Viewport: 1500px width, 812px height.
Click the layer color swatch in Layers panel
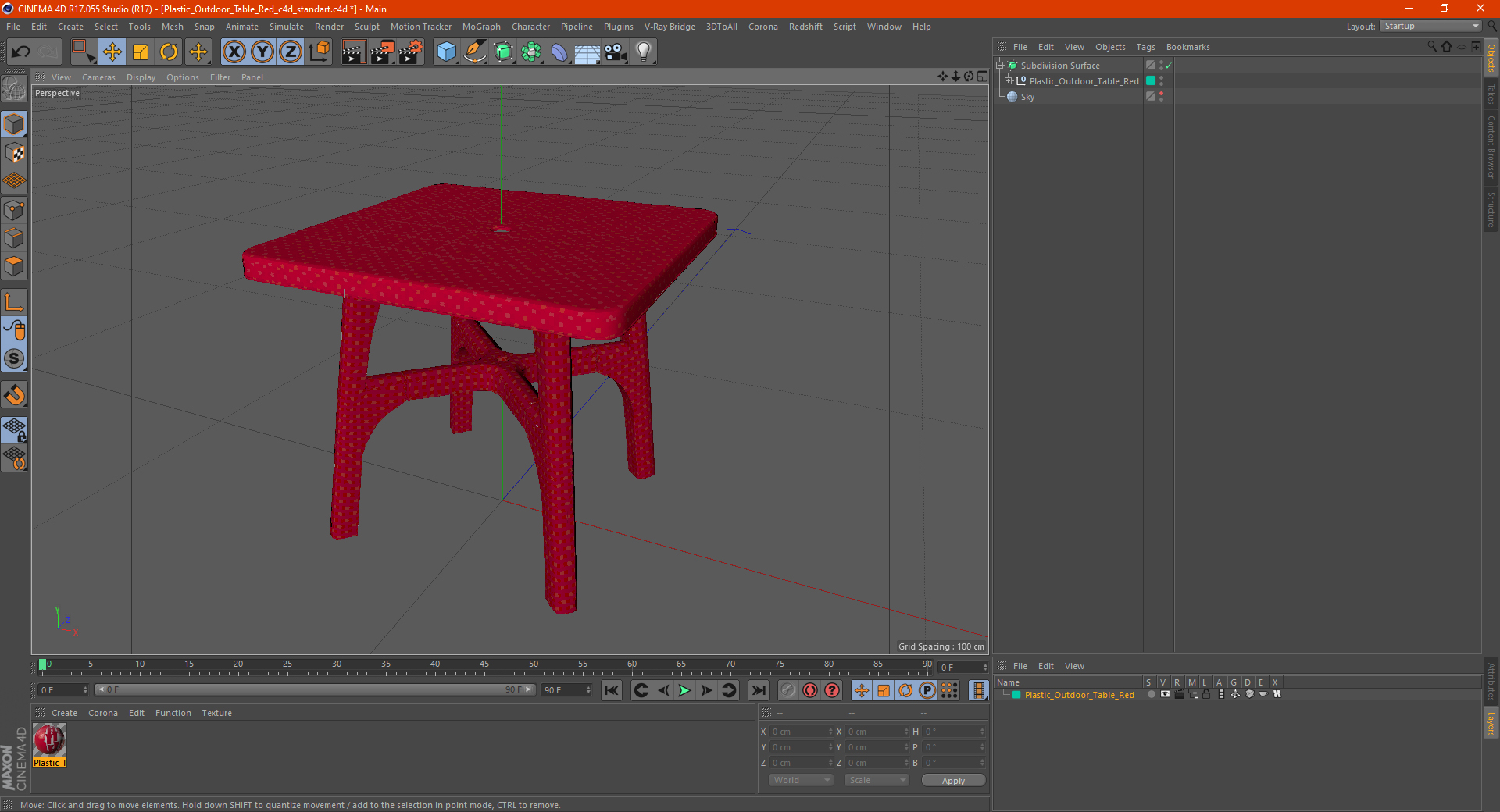tap(1016, 695)
